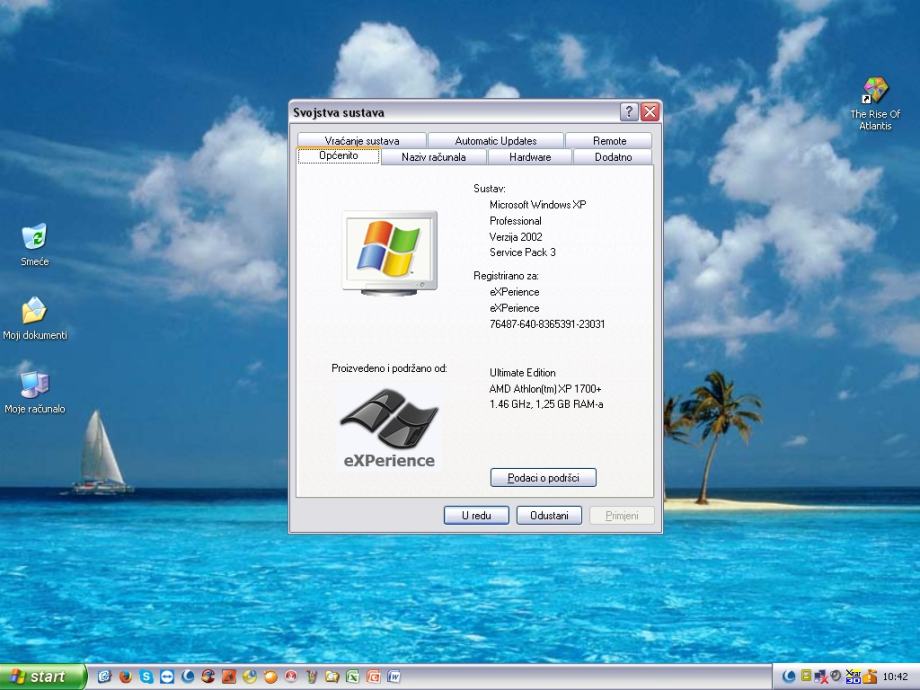This screenshot has width=920, height=690.
Task: Click the Windows XP monitor logo image
Action: pos(390,252)
